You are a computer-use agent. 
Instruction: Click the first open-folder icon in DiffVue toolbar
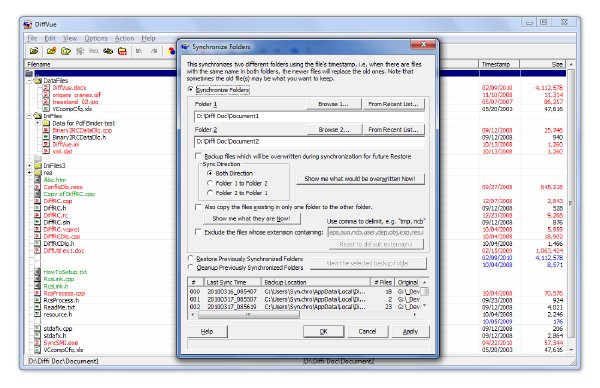34,51
